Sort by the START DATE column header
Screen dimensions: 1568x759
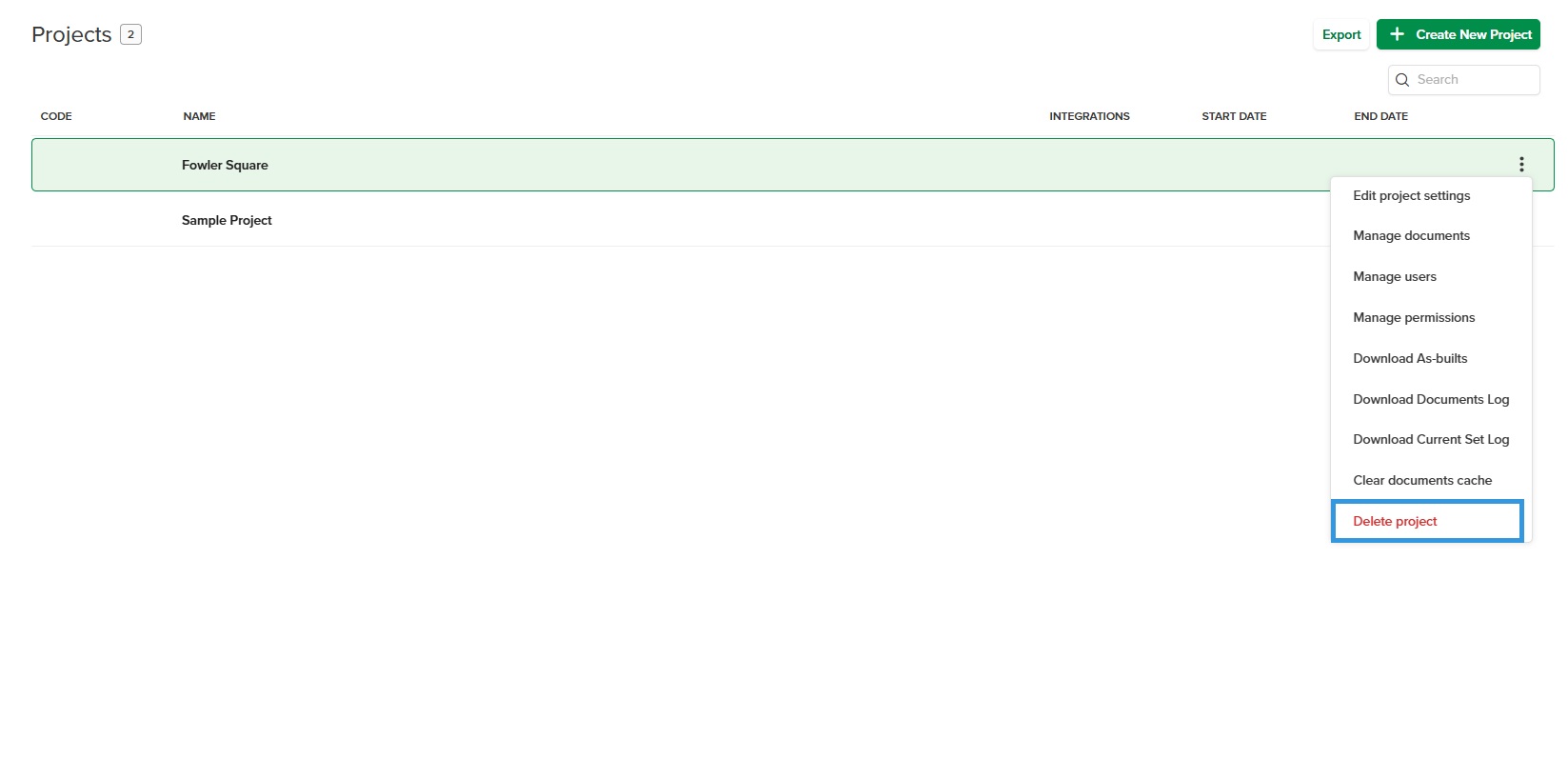(x=1234, y=116)
